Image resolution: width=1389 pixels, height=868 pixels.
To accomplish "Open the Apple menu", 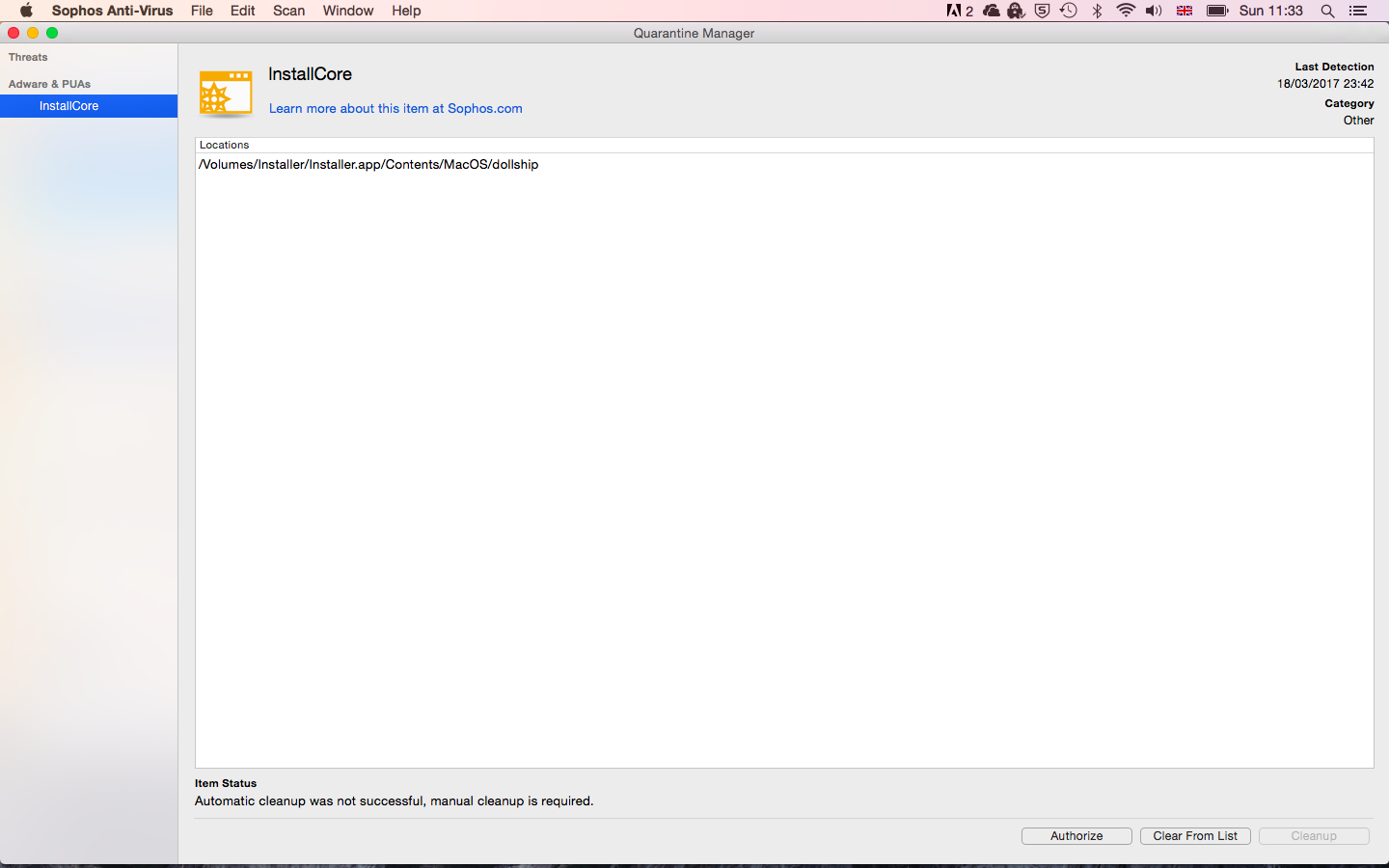I will click(x=26, y=11).
